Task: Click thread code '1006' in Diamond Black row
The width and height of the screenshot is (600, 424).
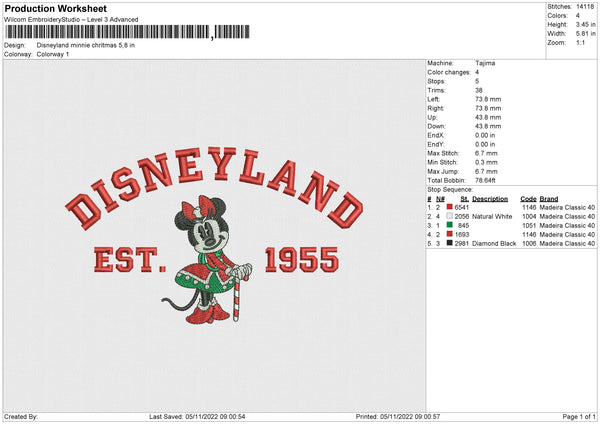Action: click(x=529, y=243)
